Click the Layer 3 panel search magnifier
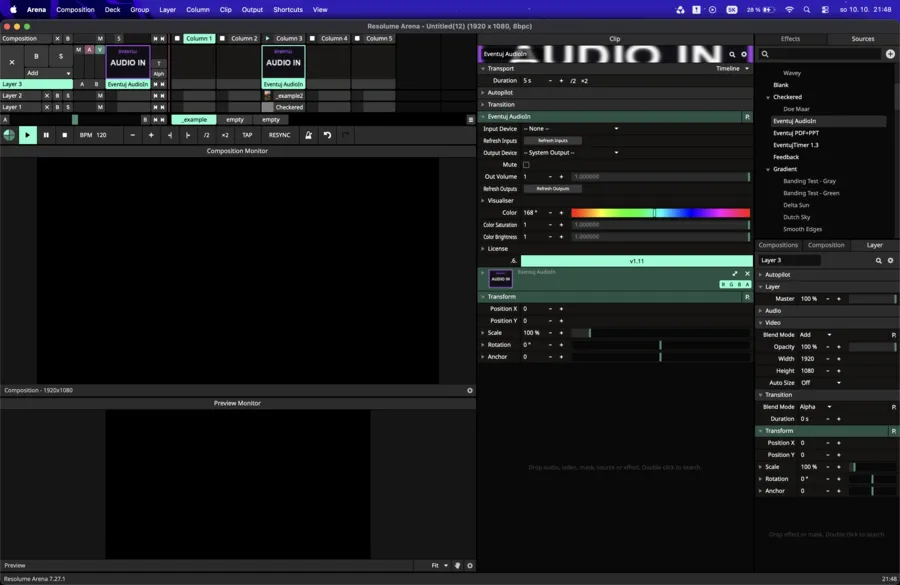900x585 pixels. tap(878, 261)
